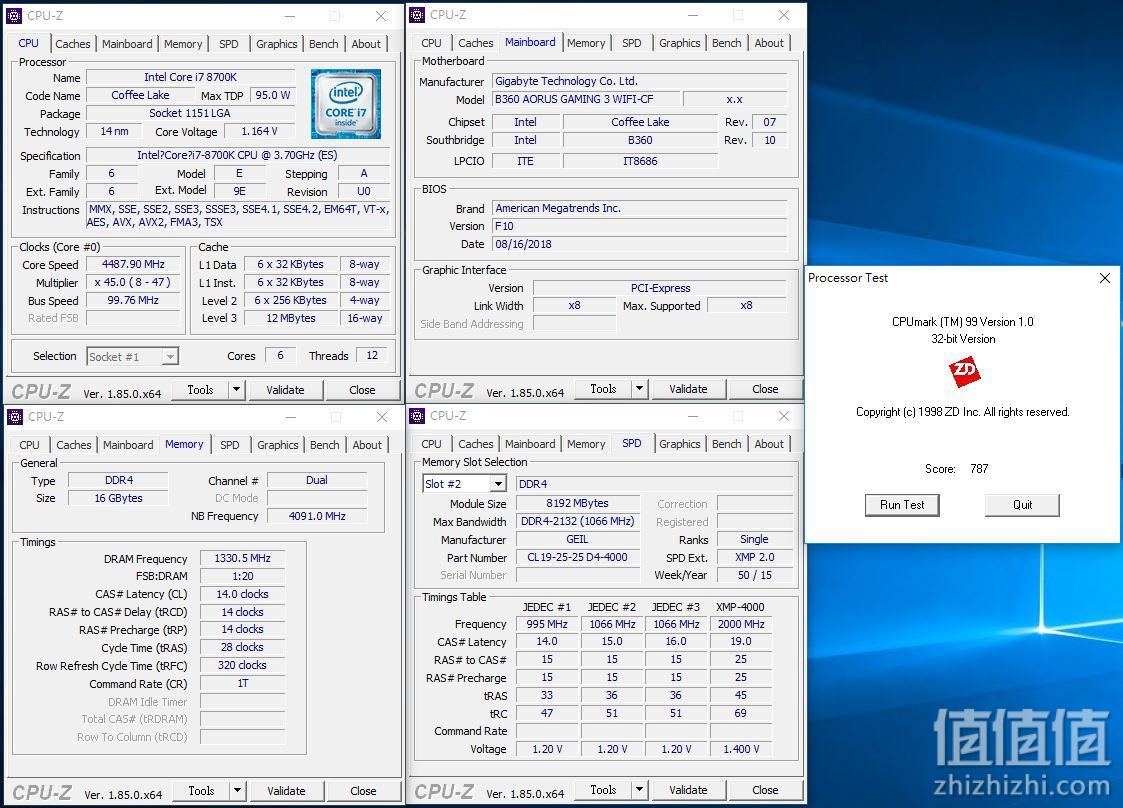This screenshot has height=808, width=1123.
Task: Click the Core Speed value 4487.90 MHz
Action: click(133, 264)
